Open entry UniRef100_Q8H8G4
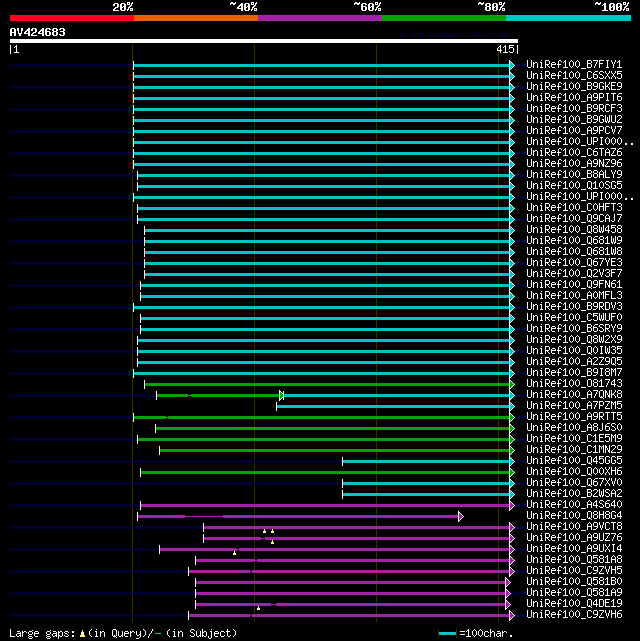This screenshot has height=641, width=640. (x=574, y=516)
